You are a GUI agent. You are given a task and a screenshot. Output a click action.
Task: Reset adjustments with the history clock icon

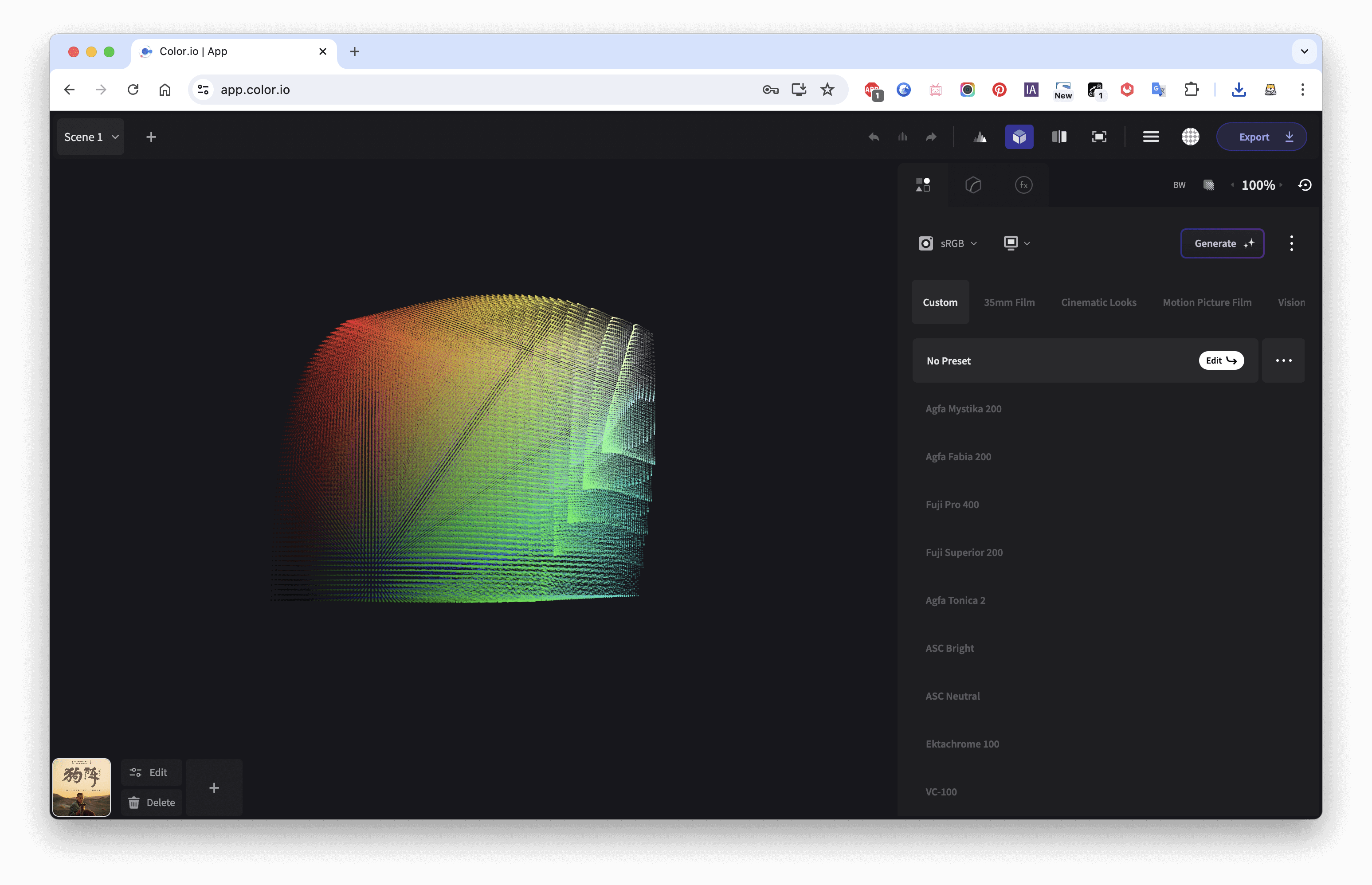[1305, 185]
